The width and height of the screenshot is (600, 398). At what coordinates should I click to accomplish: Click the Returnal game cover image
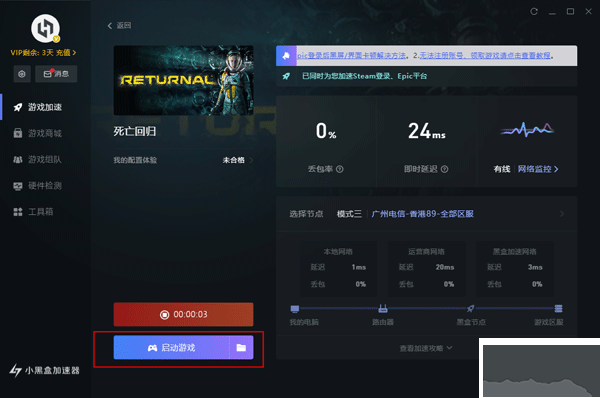point(183,80)
